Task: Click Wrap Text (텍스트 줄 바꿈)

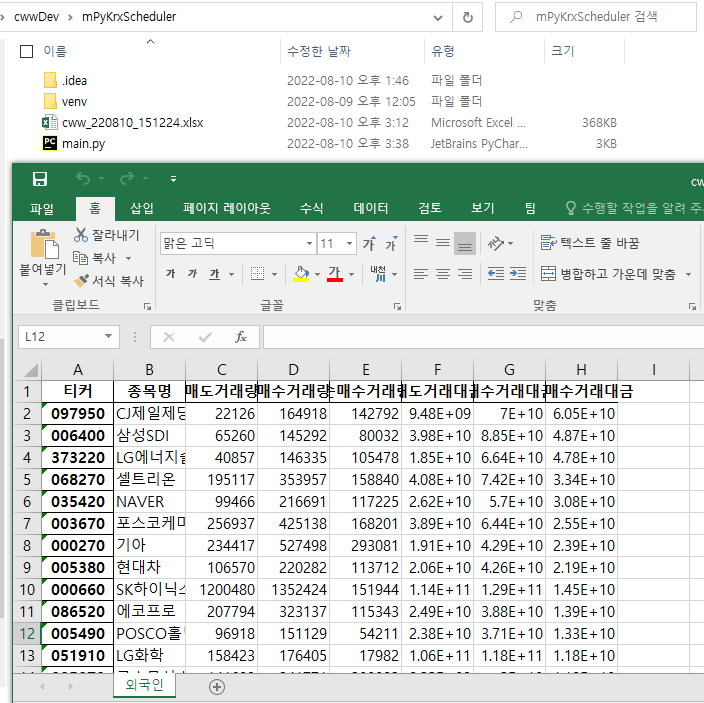Action: point(590,243)
